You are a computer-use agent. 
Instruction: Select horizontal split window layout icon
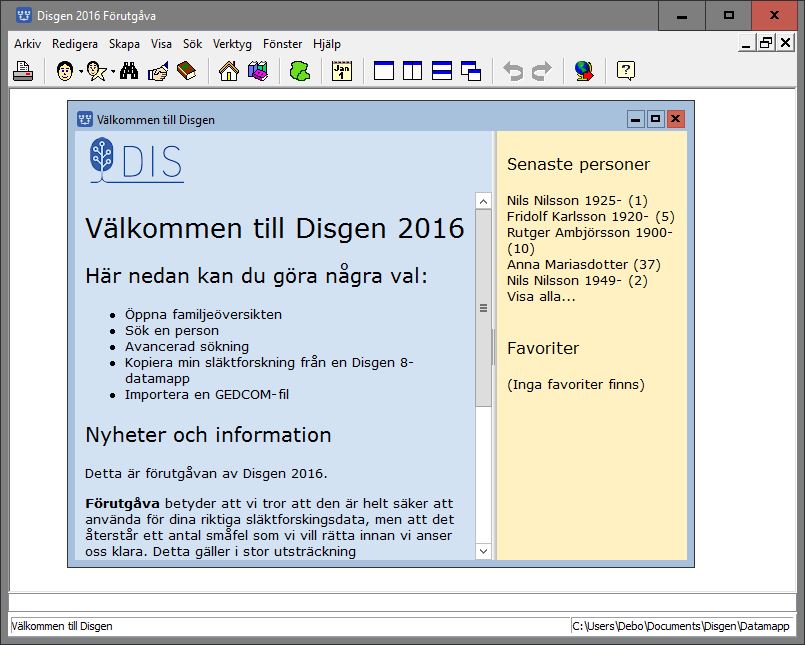pyautogui.click(x=442, y=71)
